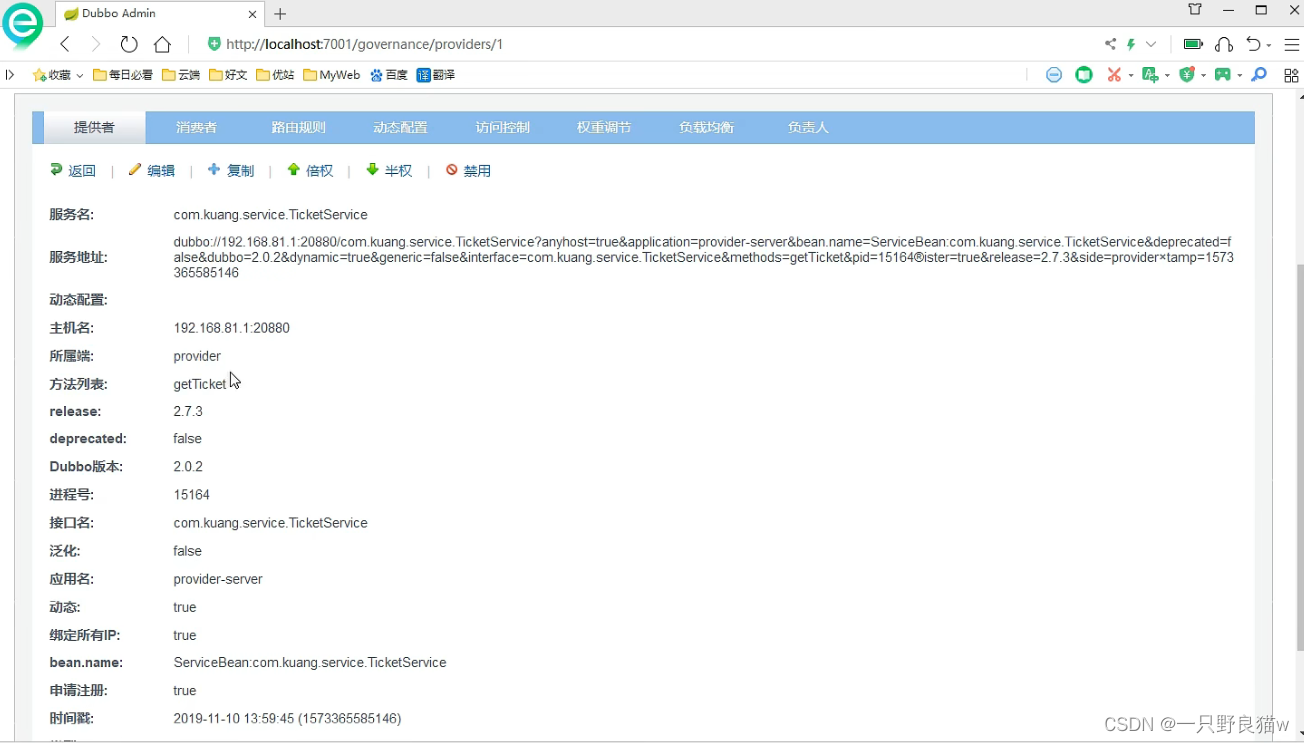Click the browser forward arrow
This screenshot has width=1304, height=743.
96,44
